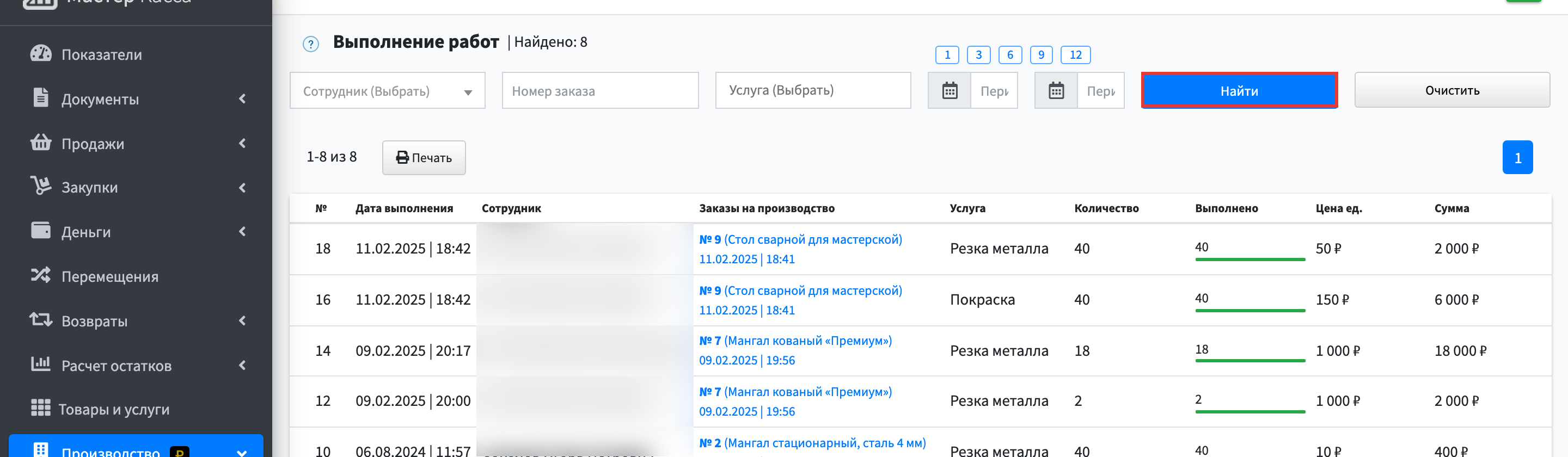Expand the Деньги menu chevron
The height and width of the screenshot is (457, 1568).
tap(242, 231)
